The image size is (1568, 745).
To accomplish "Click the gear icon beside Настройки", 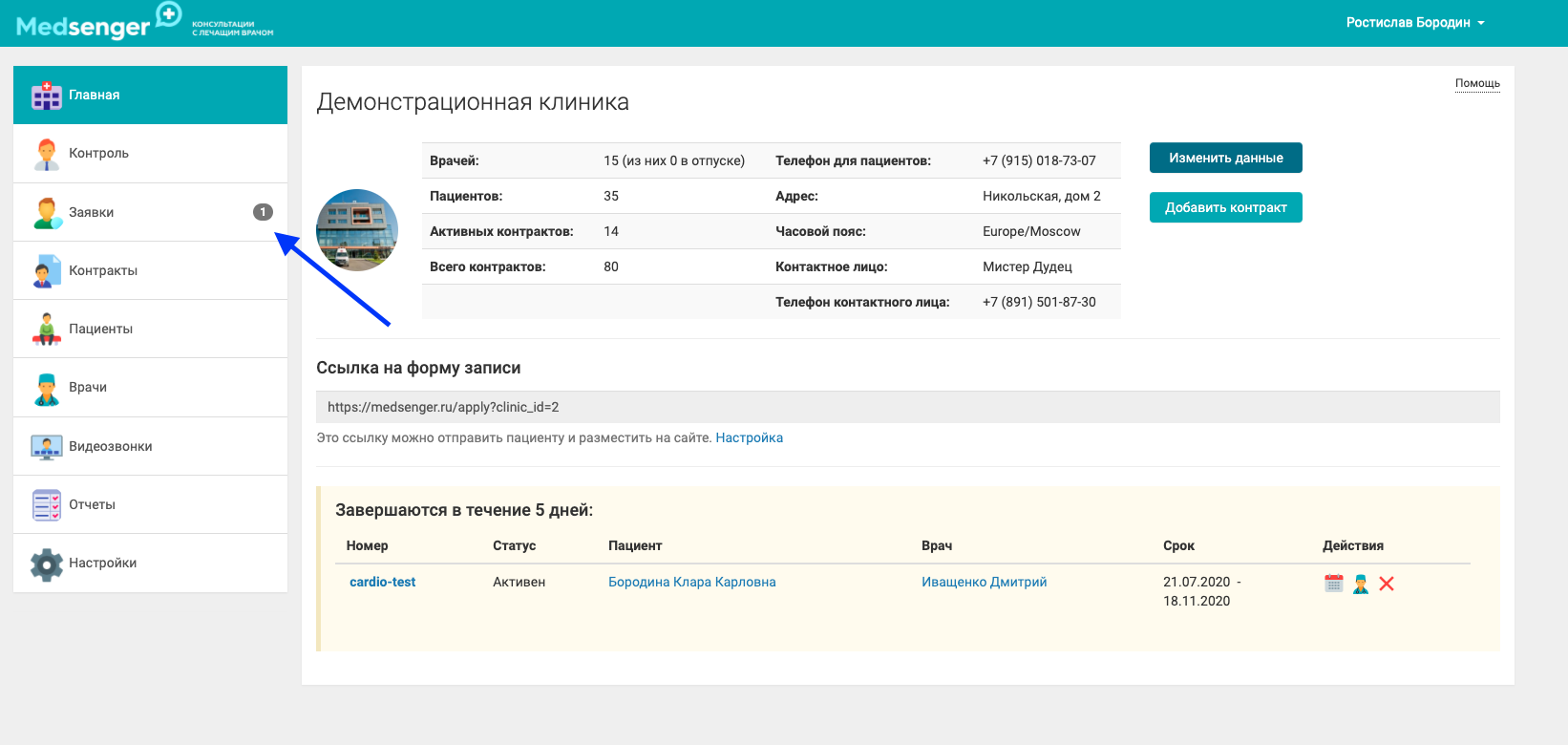I will point(46,564).
